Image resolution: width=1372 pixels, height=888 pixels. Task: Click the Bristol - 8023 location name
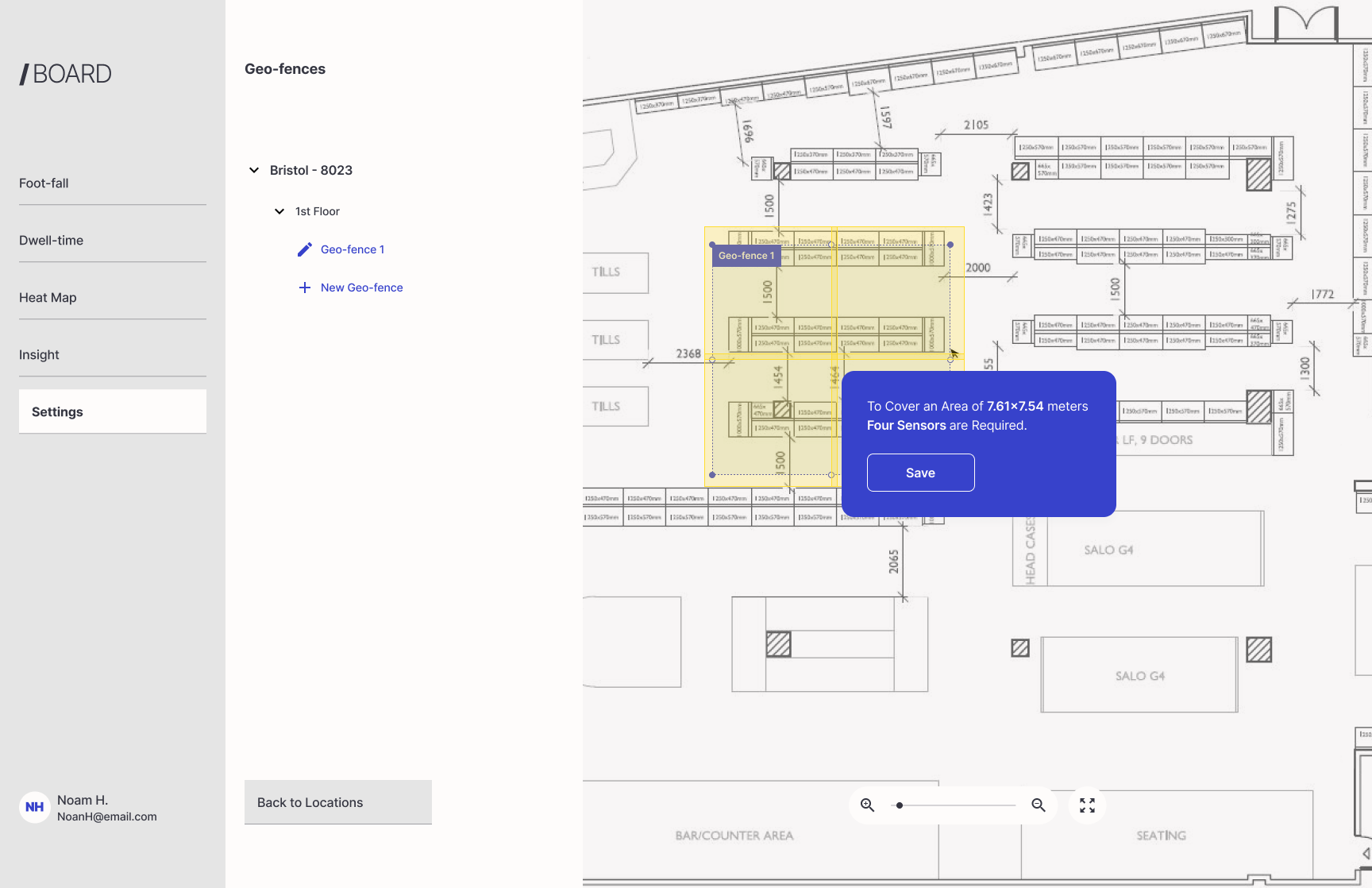pos(311,170)
